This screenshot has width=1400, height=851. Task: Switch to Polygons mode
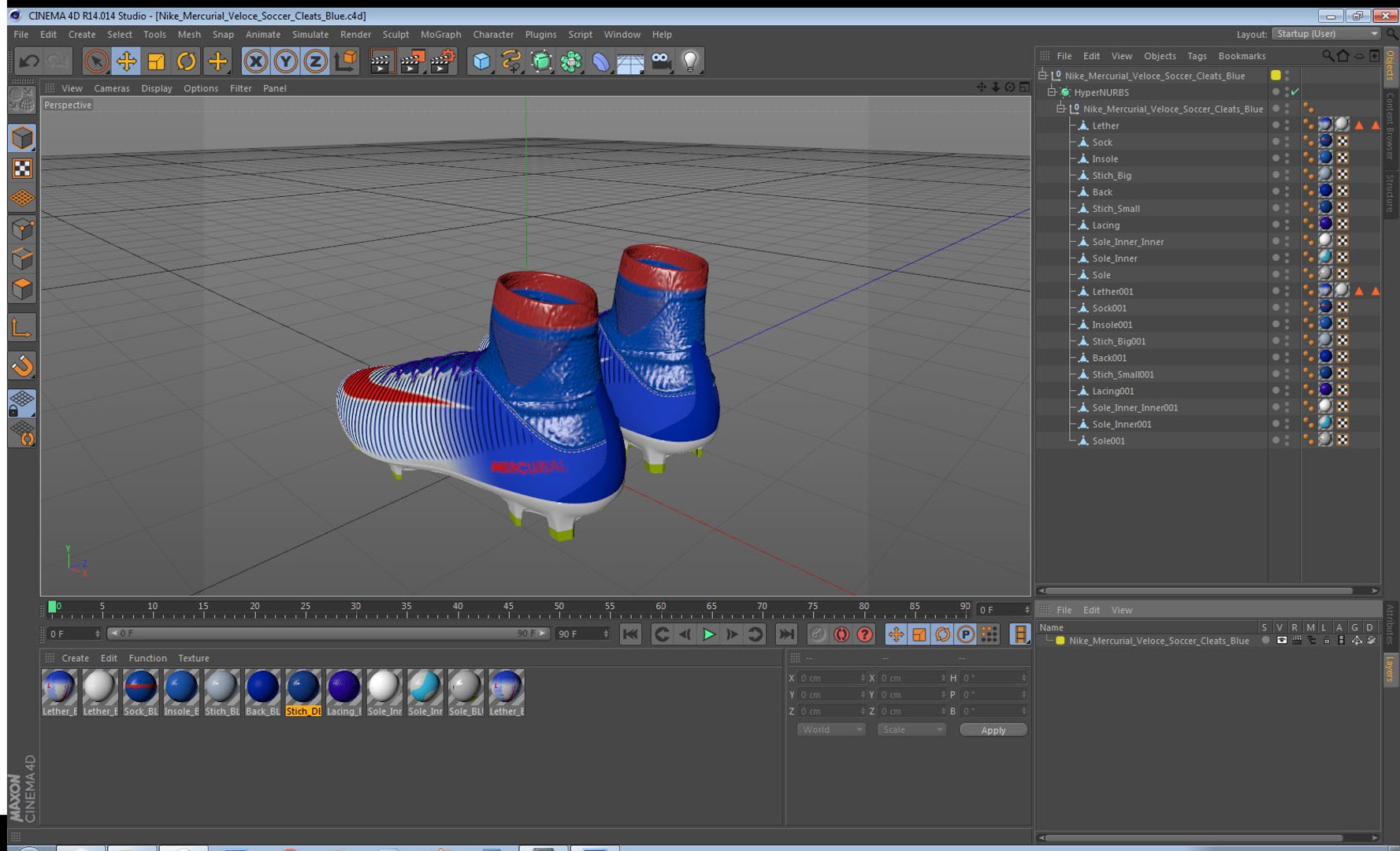(x=22, y=288)
